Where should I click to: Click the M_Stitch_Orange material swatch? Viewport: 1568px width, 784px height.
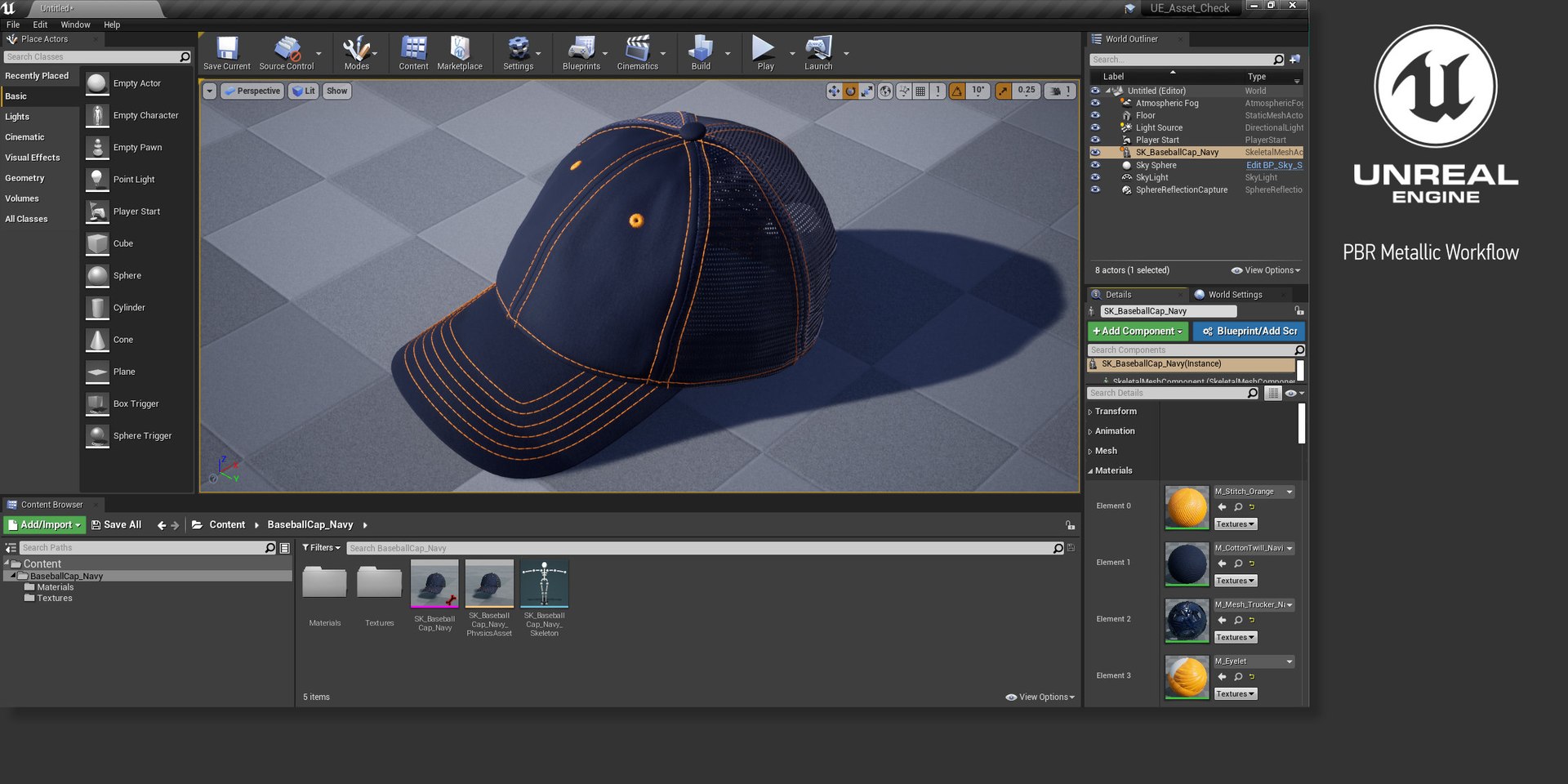(x=1187, y=507)
